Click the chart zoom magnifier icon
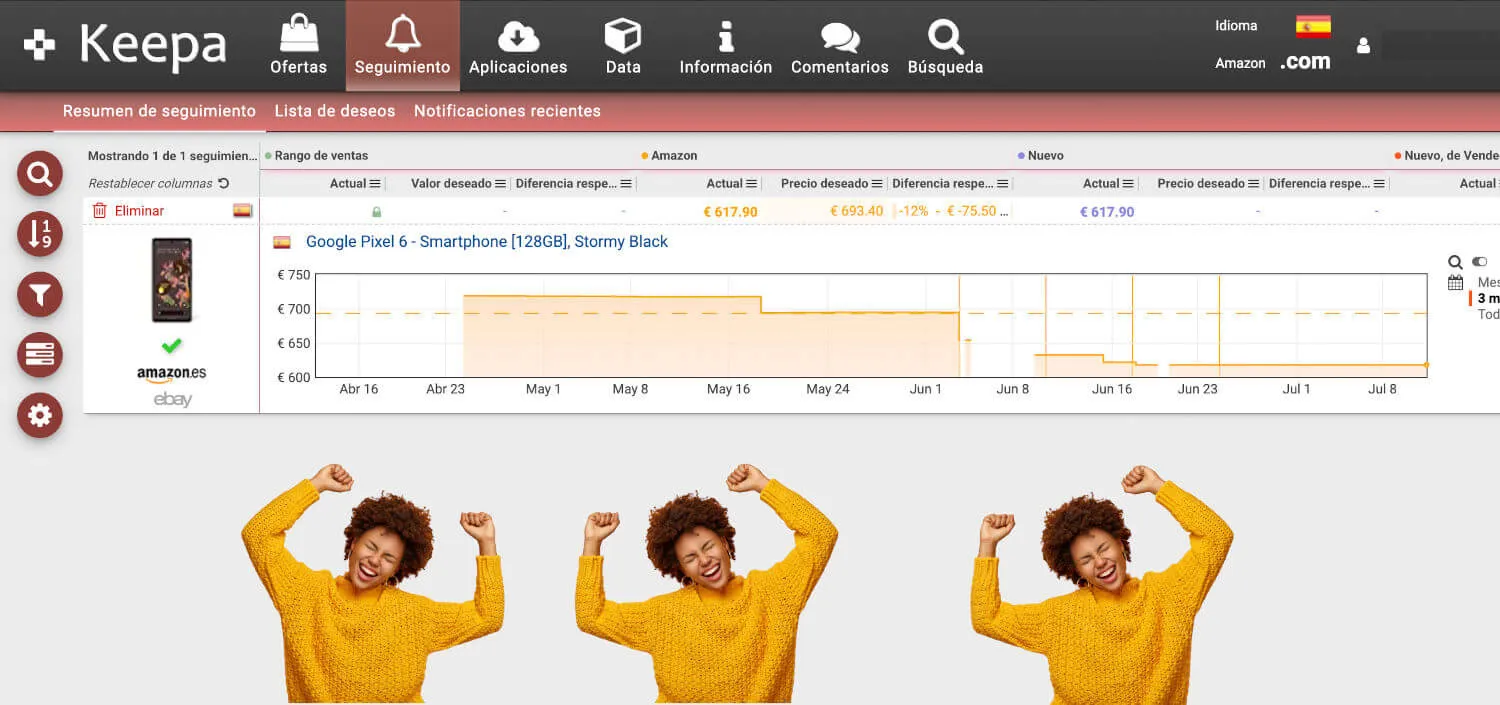1500x705 pixels. pyautogui.click(x=1455, y=262)
